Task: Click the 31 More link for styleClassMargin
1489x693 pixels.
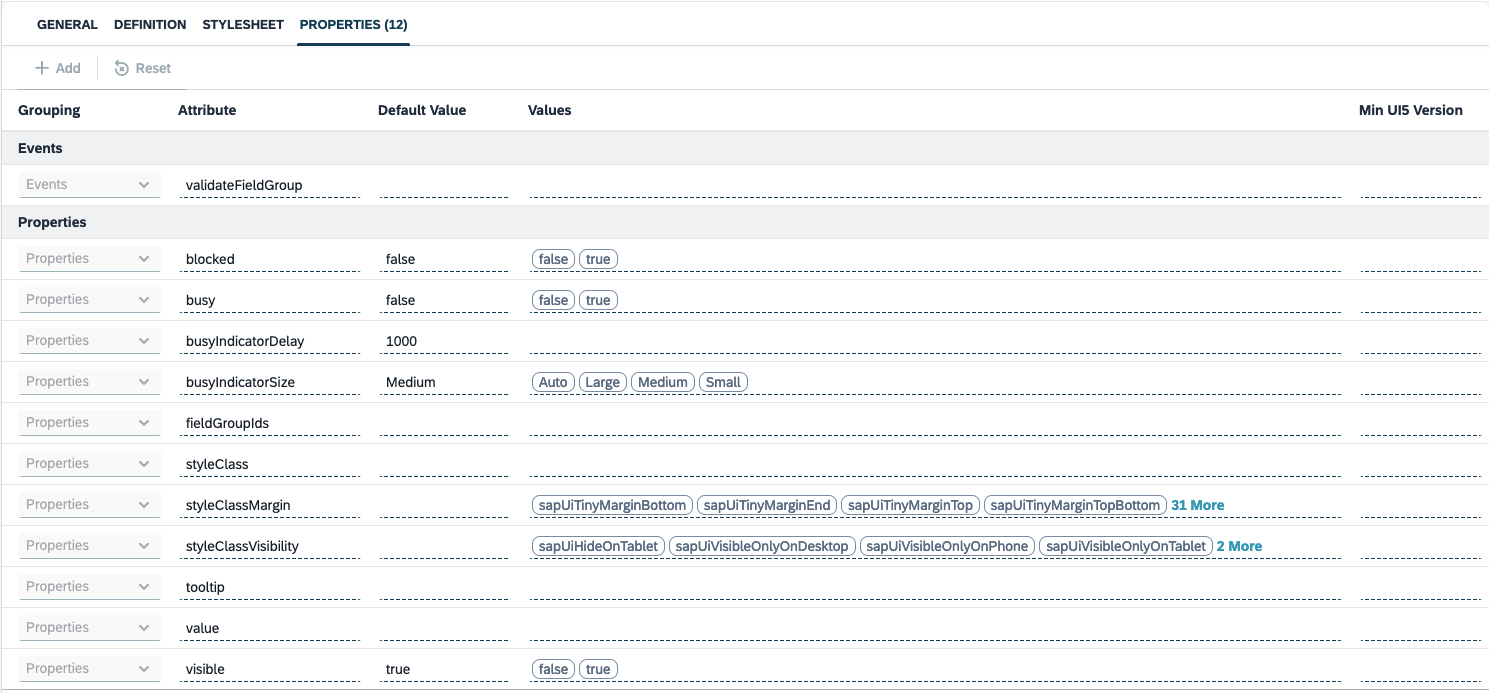Action: [x=1197, y=504]
